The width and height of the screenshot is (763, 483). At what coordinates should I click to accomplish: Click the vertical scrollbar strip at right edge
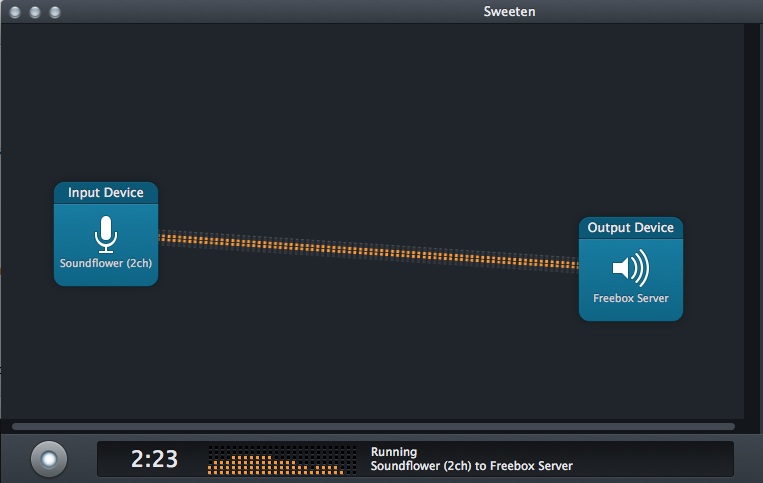[x=752, y=220]
